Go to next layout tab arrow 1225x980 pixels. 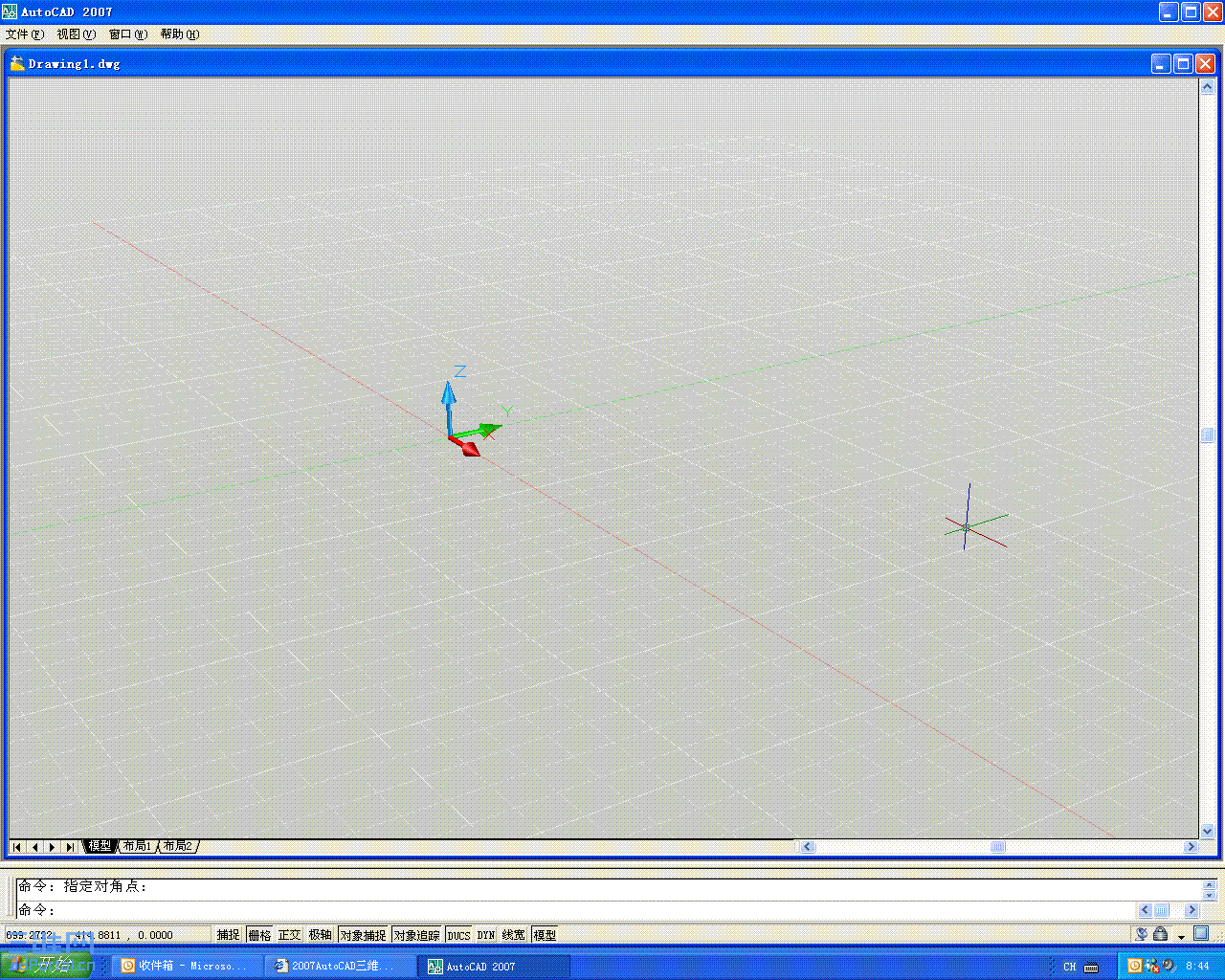pos(52,847)
